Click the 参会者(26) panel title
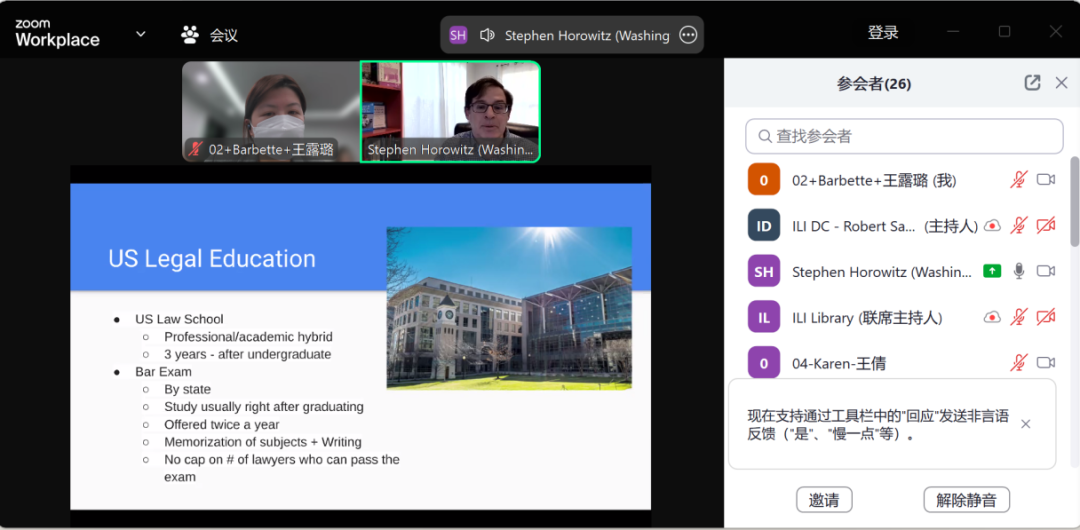The height and width of the screenshot is (530, 1080). 874,84
